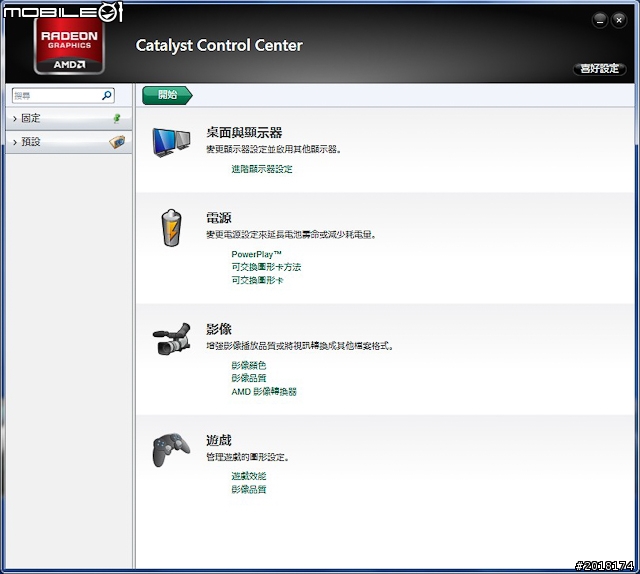Expand the 預設 section chevron
This screenshot has height=574, width=640.
coord(15,142)
